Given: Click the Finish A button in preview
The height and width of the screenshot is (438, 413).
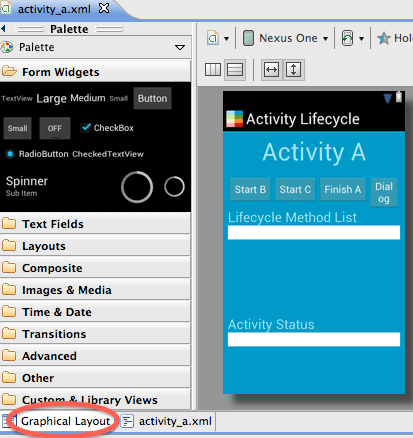Looking at the screenshot, I should pyautogui.click(x=343, y=189).
